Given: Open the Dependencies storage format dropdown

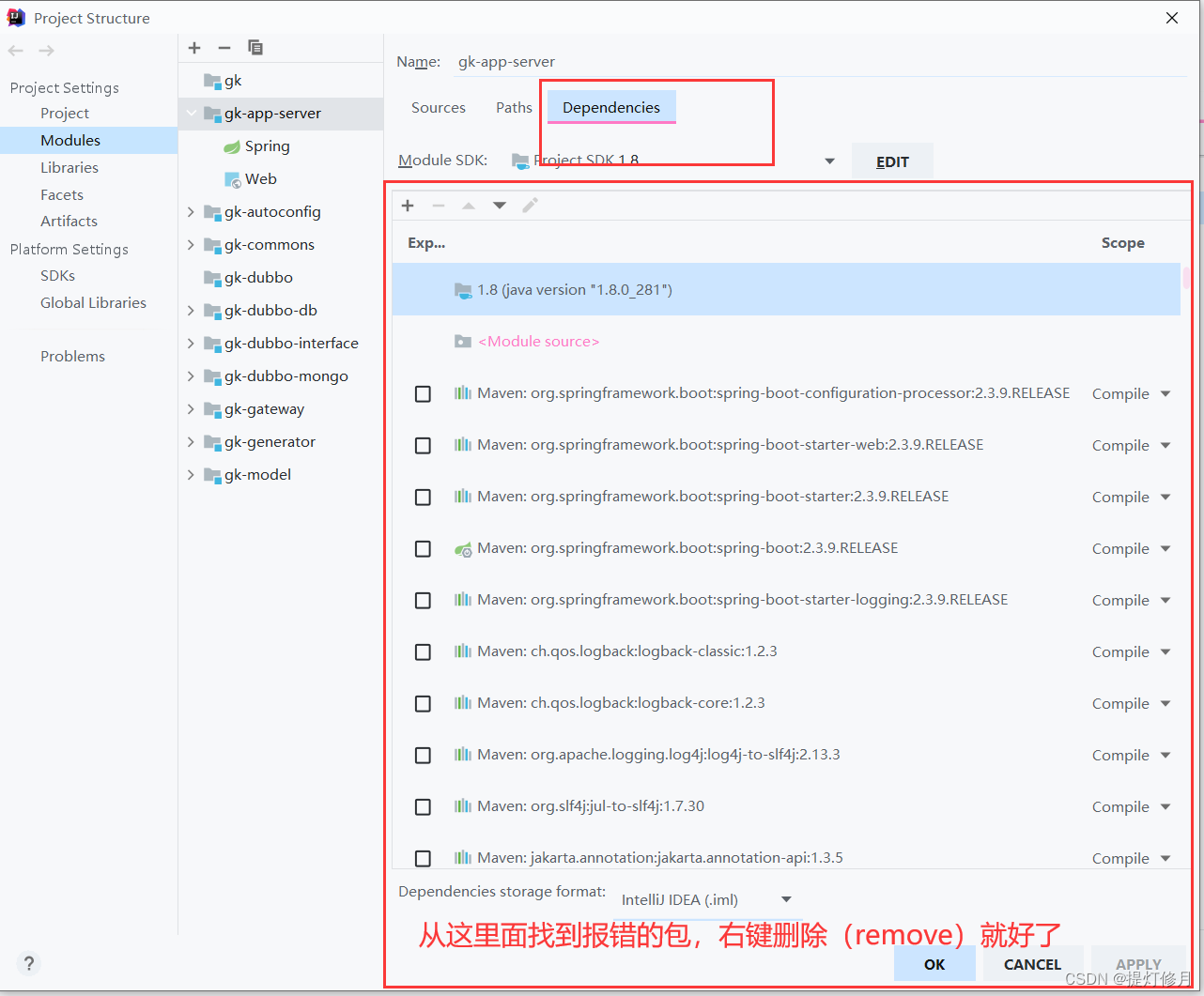Looking at the screenshot, I should (785, 899).
